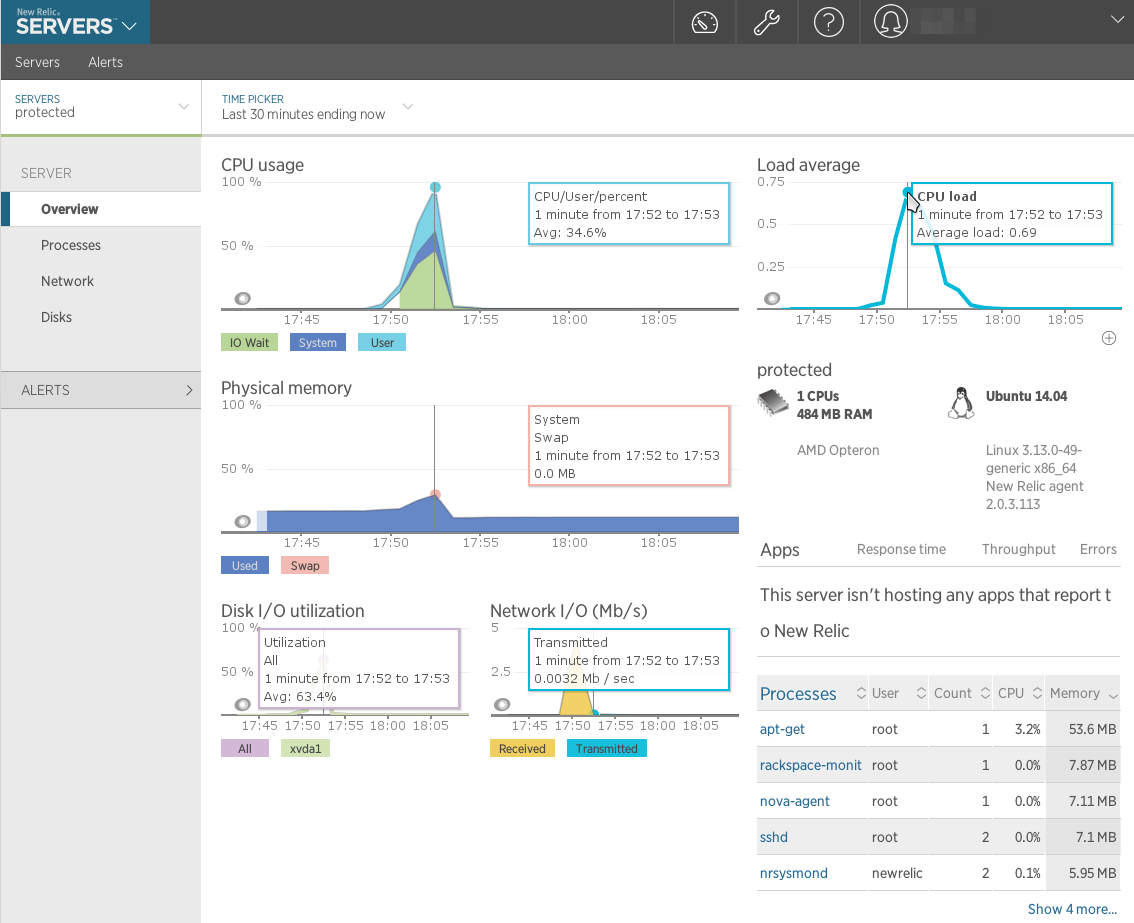
Task: Click the Disk I/O utilization chart title
Action: (x=293, y=611)
